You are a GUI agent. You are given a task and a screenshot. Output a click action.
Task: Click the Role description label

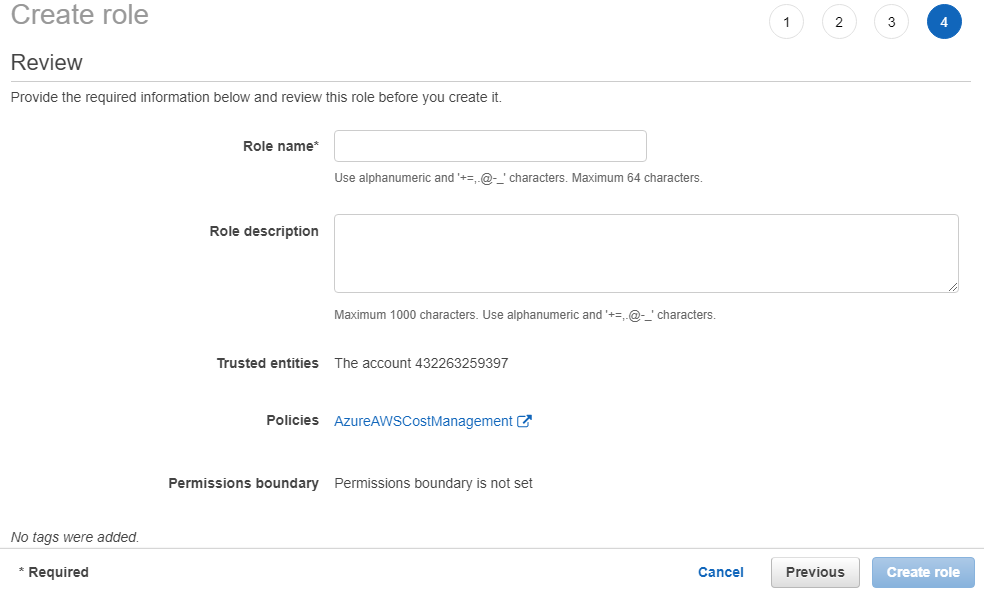(x=264, y=231)
